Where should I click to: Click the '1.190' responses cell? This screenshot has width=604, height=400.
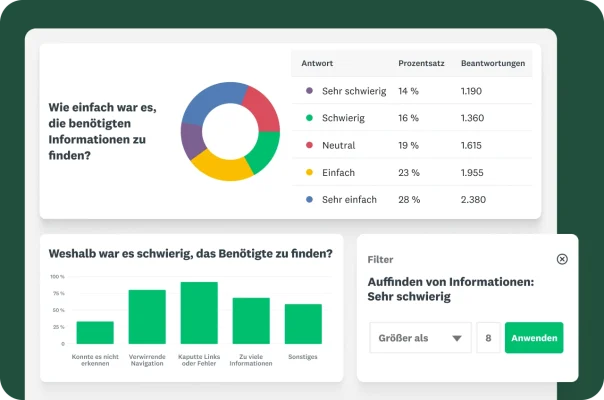click(x=471, y=91)
